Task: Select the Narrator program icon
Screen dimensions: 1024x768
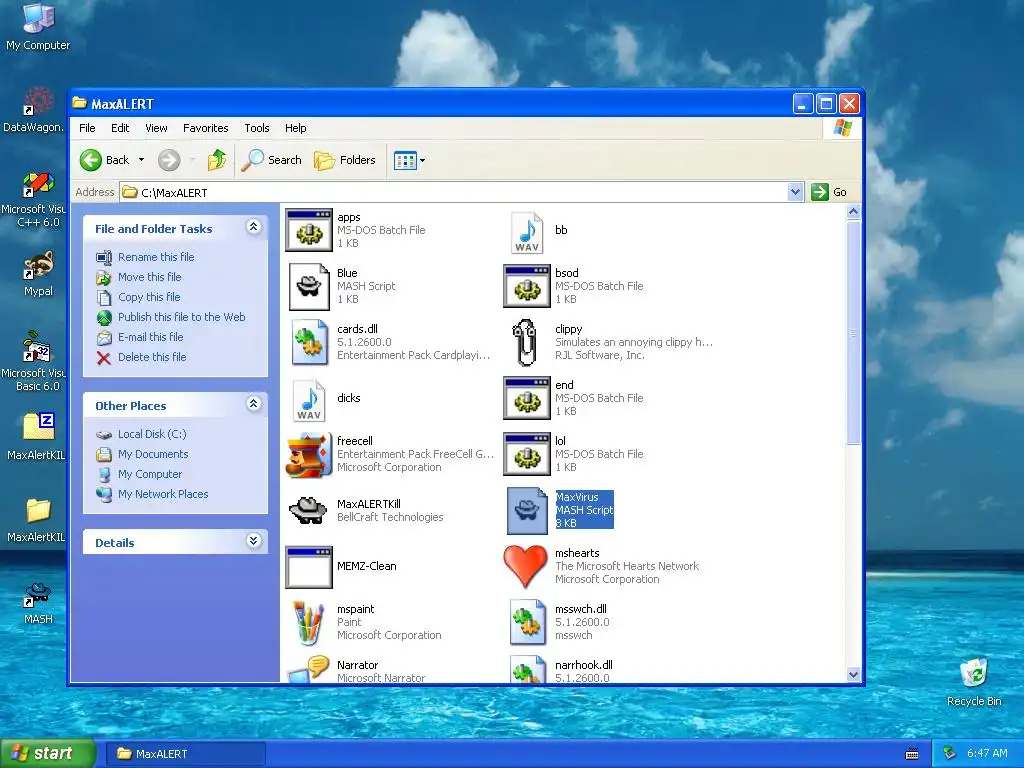Action: click(x=309, y=669)
